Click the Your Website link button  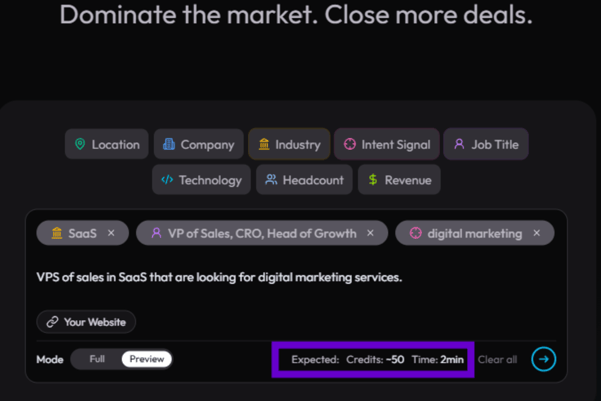[x=86, y=322]
